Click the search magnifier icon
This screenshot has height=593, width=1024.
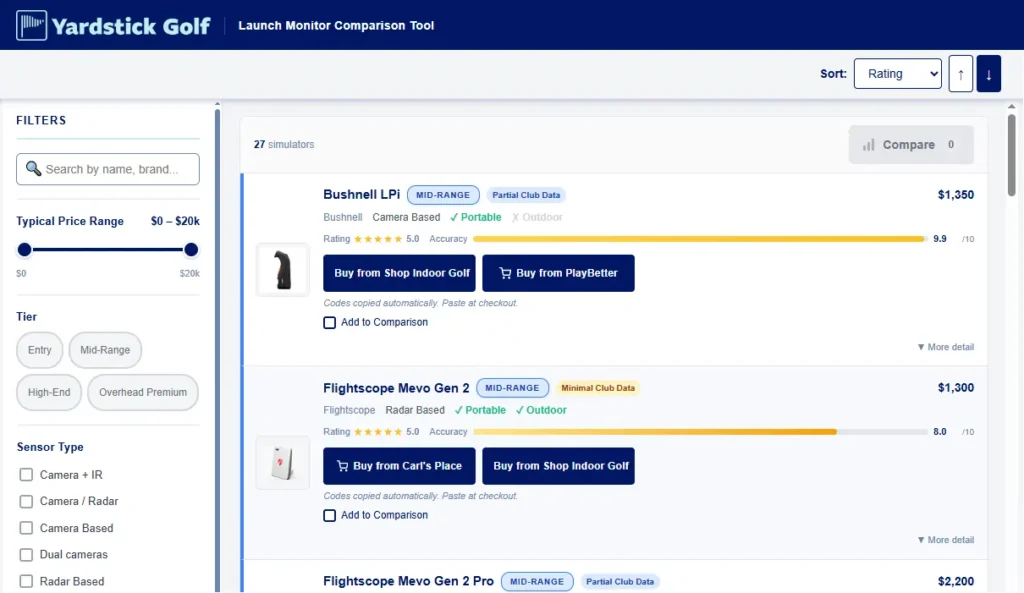(33, 168)
